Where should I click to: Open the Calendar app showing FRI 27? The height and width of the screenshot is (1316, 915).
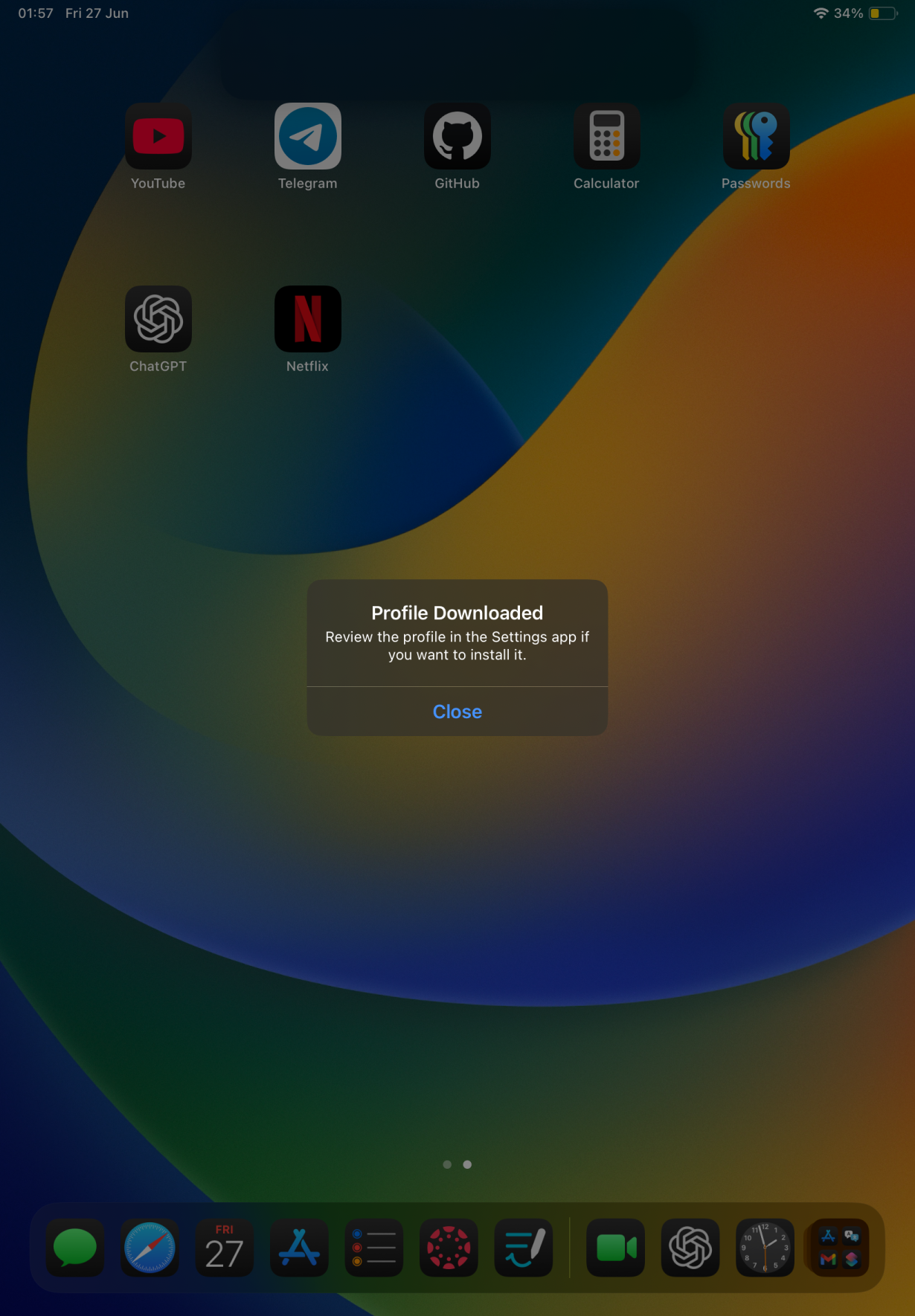[x=225, y=1248]
